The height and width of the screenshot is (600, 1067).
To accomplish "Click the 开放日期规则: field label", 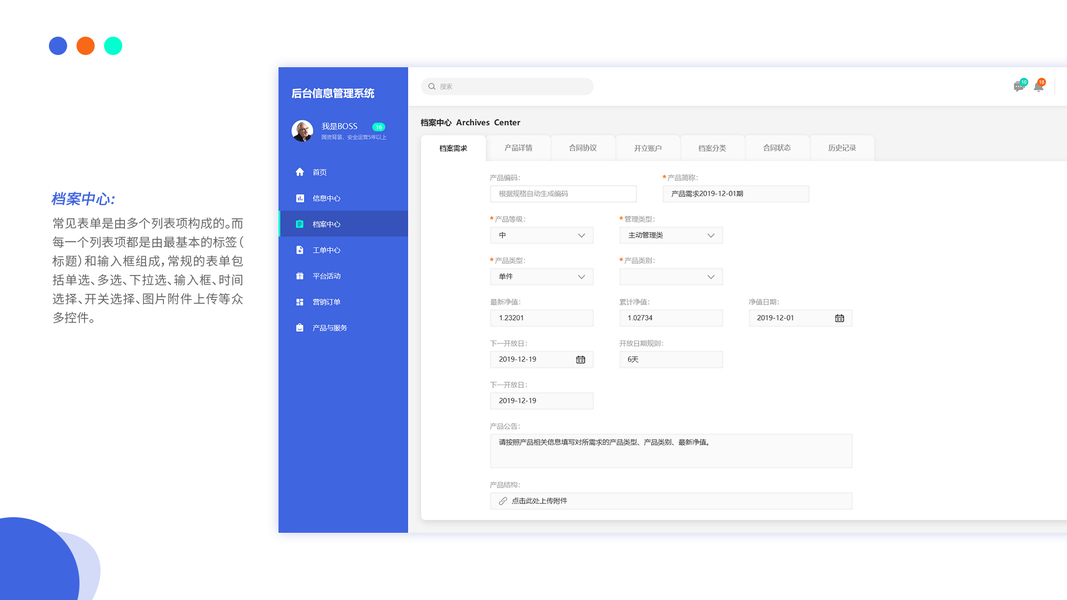I will pyautogui.click(x=641, y=344).
